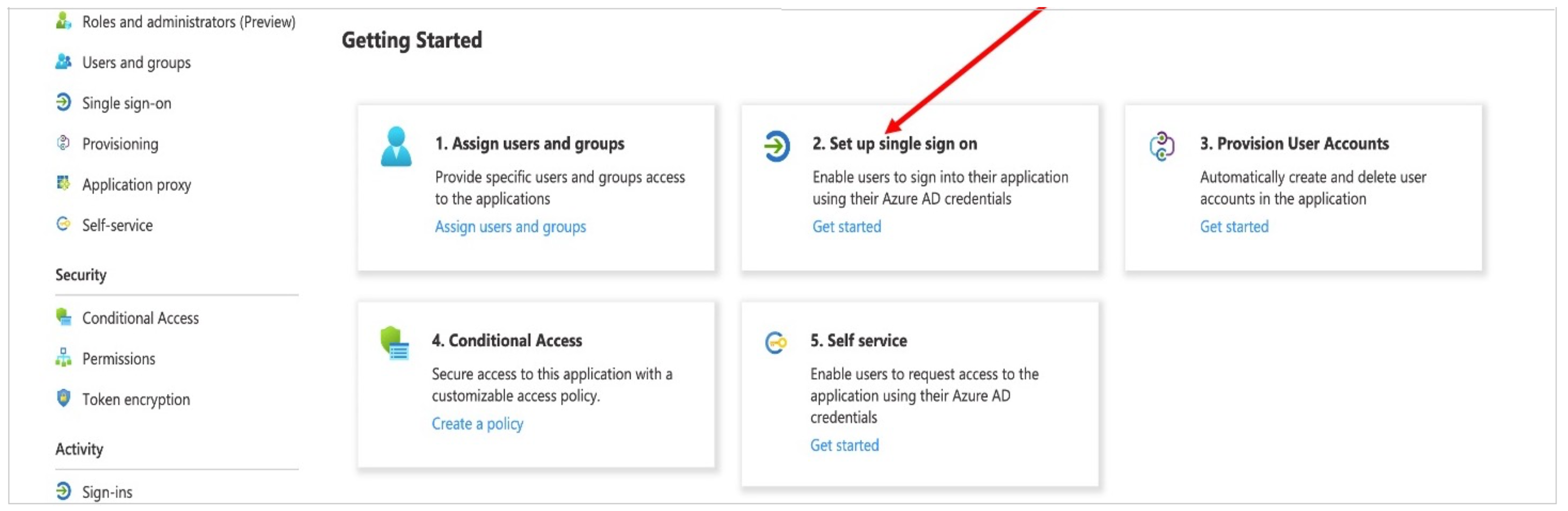Open Users and groups in sidebar
The image size is (1568, 511).
[136, 63]
